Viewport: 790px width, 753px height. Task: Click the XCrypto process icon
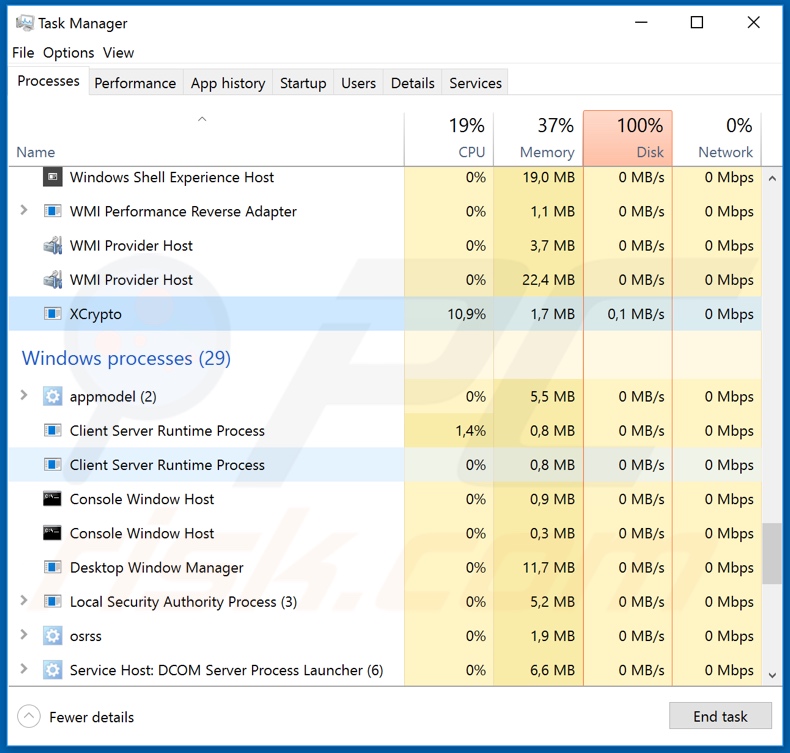click(x=53, y=314)
